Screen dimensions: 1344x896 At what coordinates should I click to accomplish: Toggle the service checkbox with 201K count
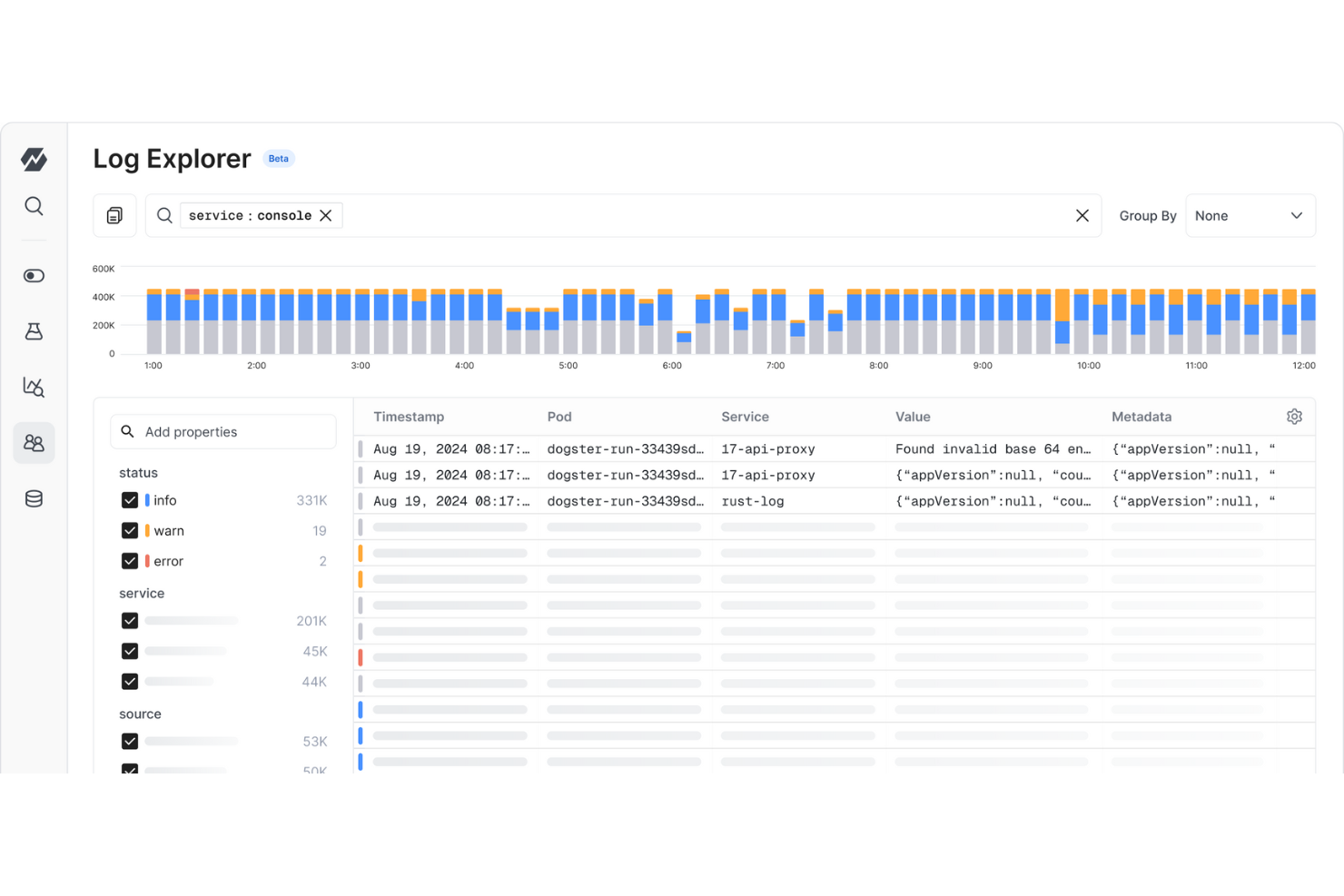point(130,621)
